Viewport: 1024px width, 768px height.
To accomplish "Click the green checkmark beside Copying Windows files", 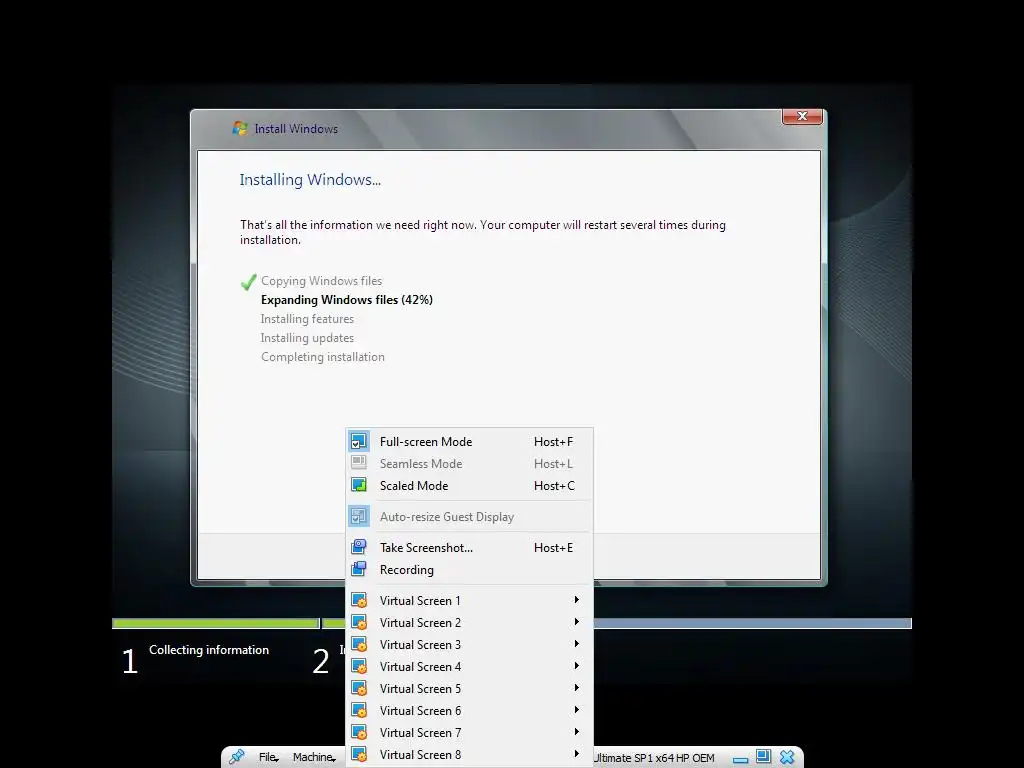I will (248, 282).
